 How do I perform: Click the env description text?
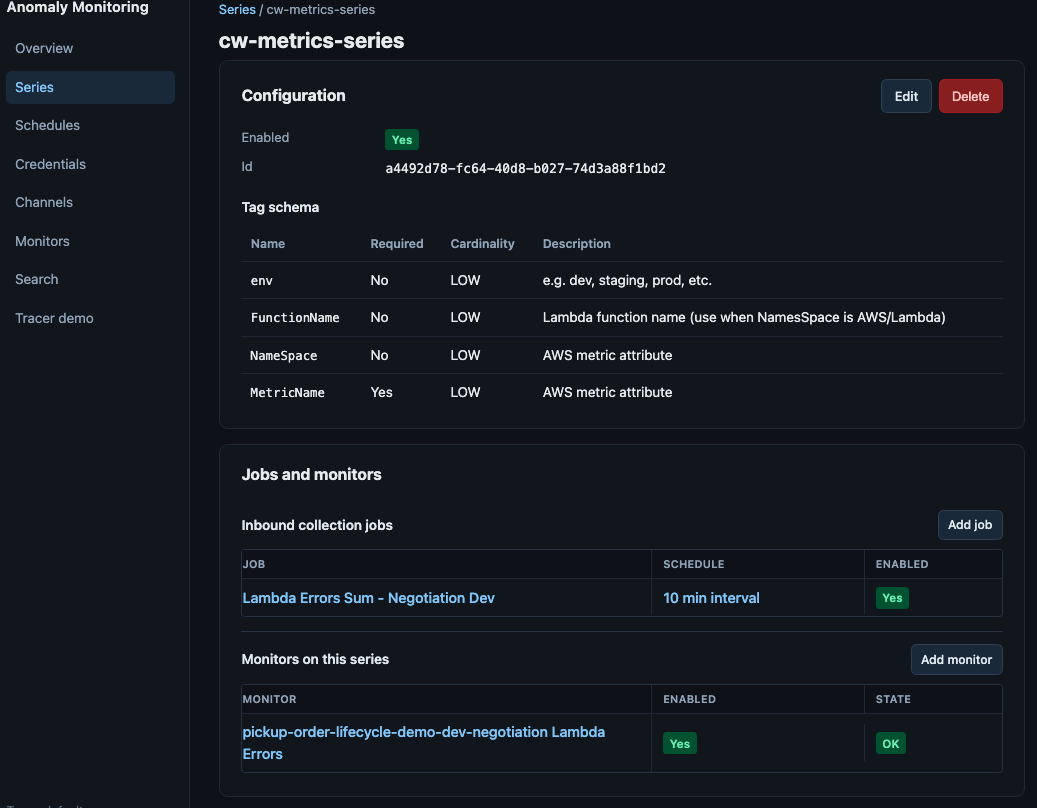point(627,280)
